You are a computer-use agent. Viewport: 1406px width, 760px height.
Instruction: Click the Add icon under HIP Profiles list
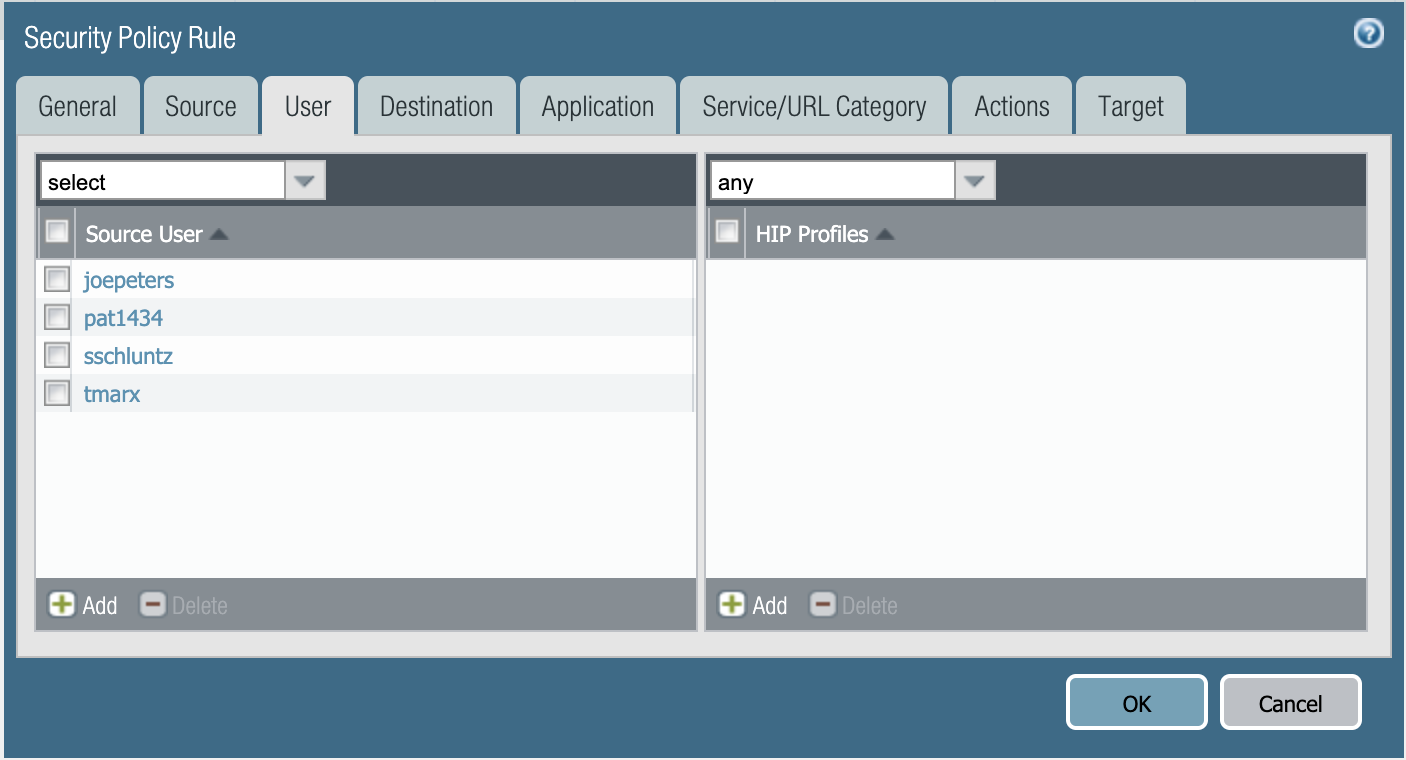point(732,605)
